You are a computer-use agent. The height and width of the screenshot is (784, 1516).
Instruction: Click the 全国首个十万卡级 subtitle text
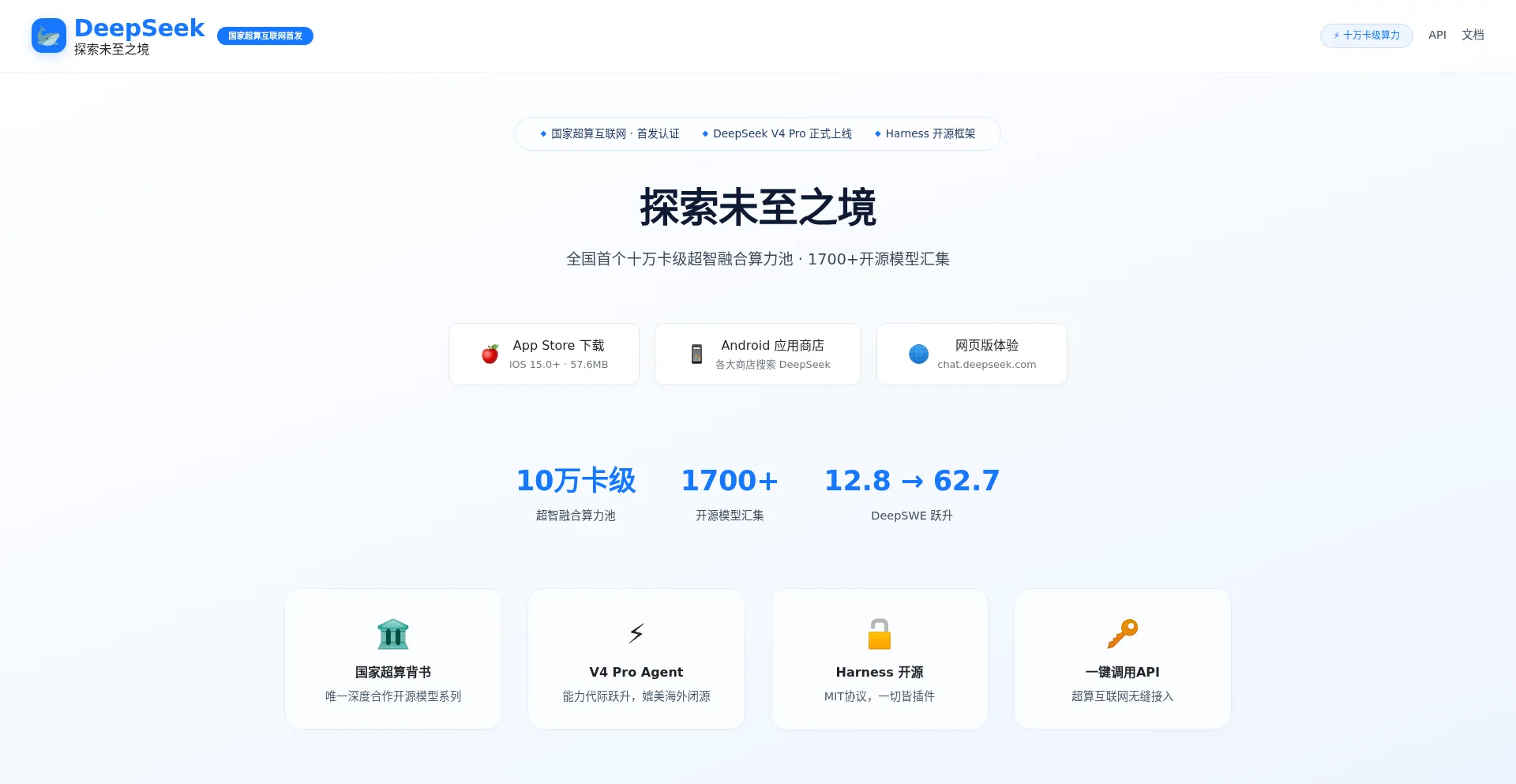click(x=758, y=259)
